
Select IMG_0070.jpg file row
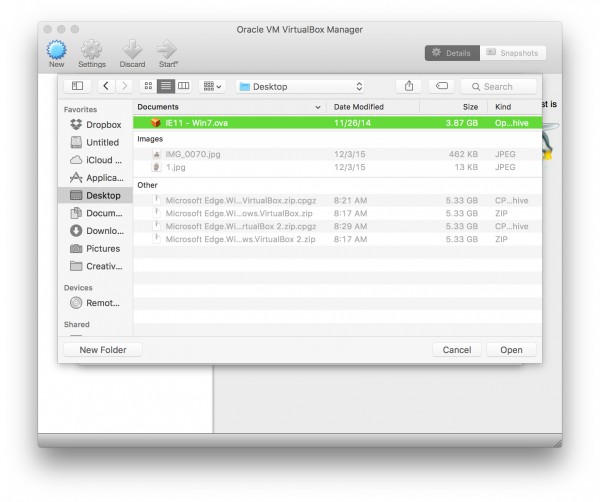[x=338, y=154]
